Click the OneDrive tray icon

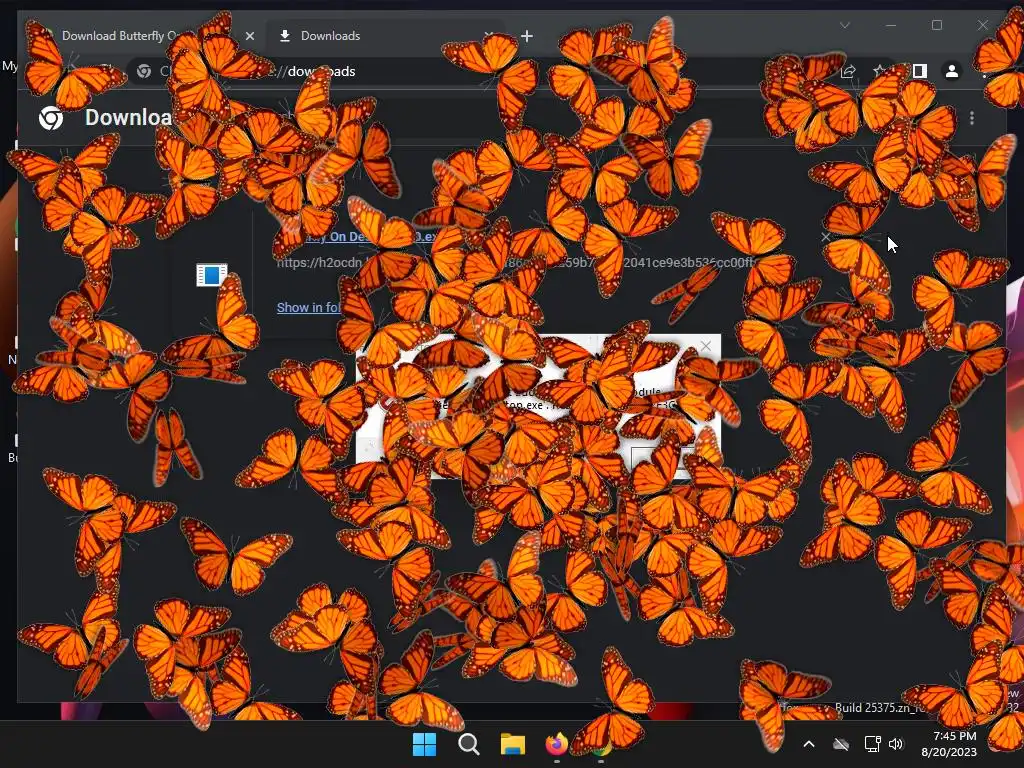coord(841,744)
